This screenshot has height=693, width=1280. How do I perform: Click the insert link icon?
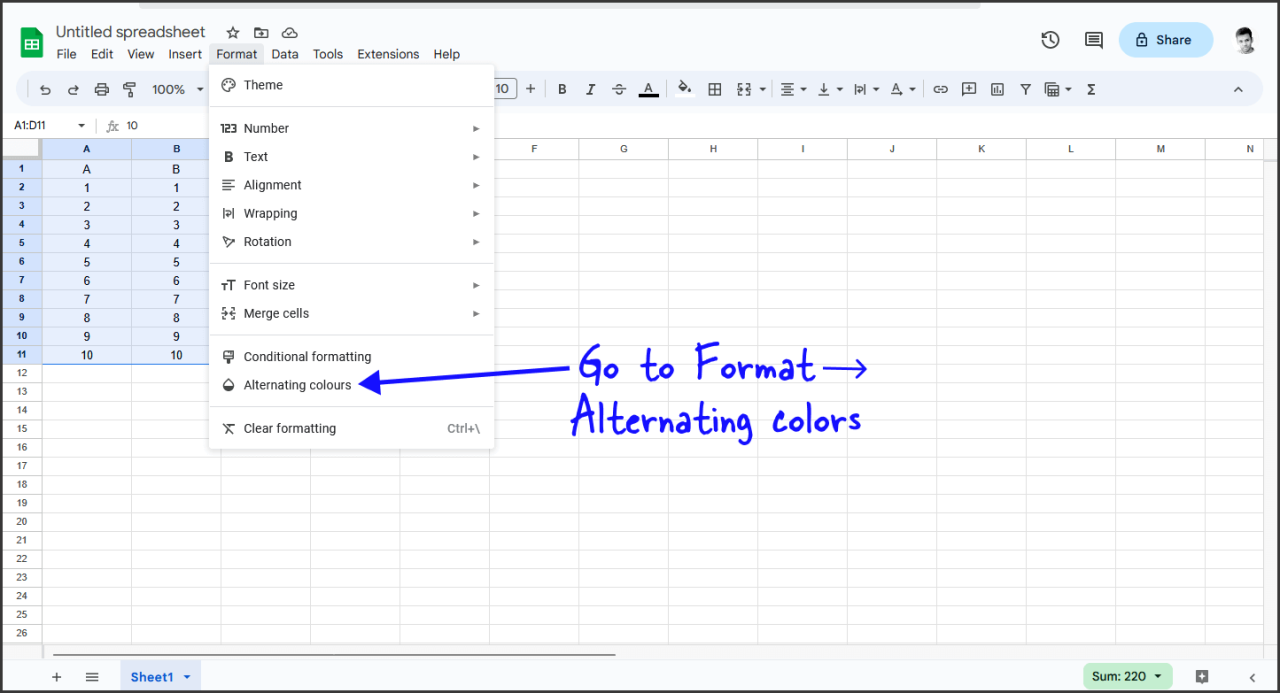(x=940, y=90)
